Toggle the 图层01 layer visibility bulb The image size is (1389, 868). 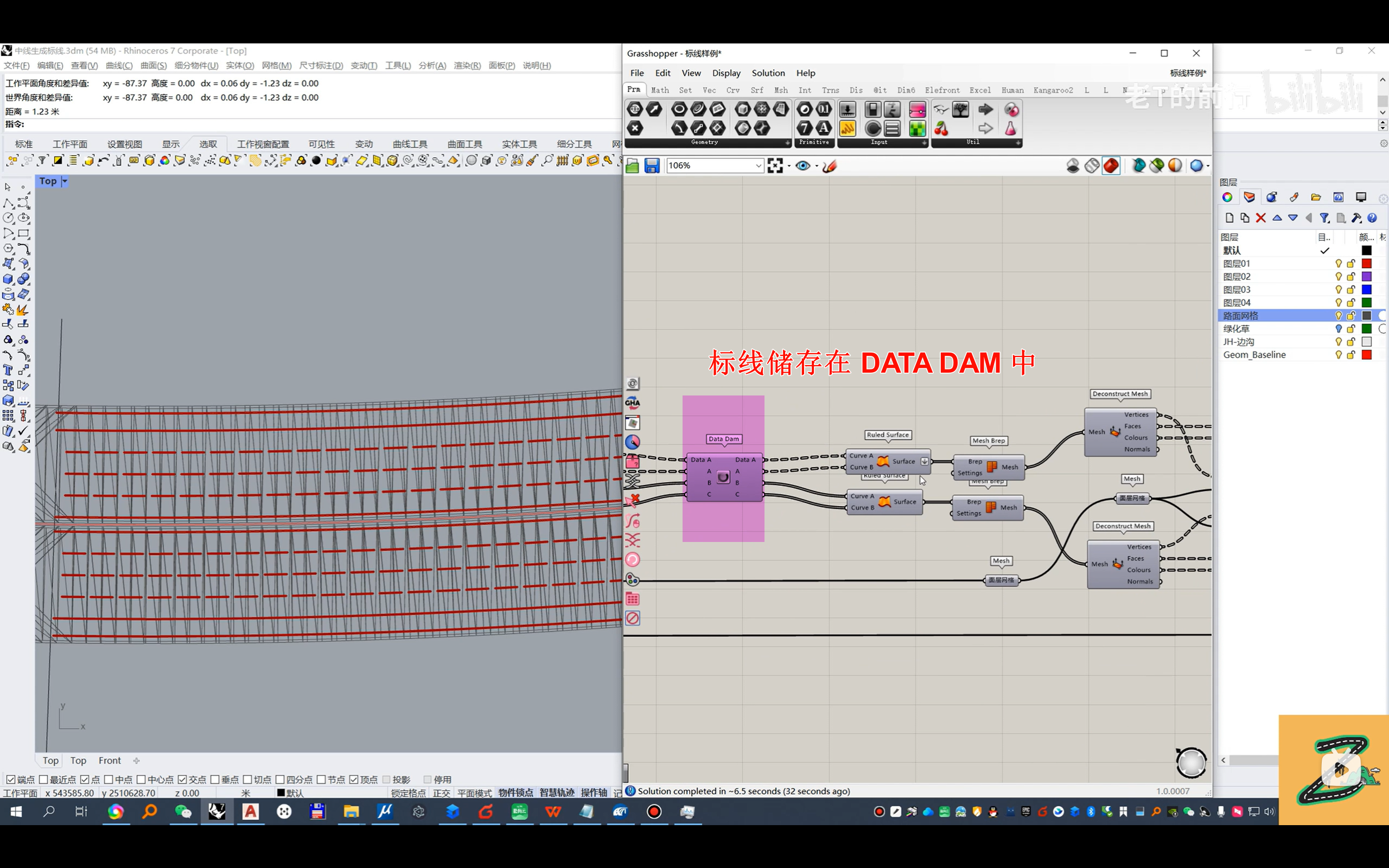click(x=1339, y=264)
